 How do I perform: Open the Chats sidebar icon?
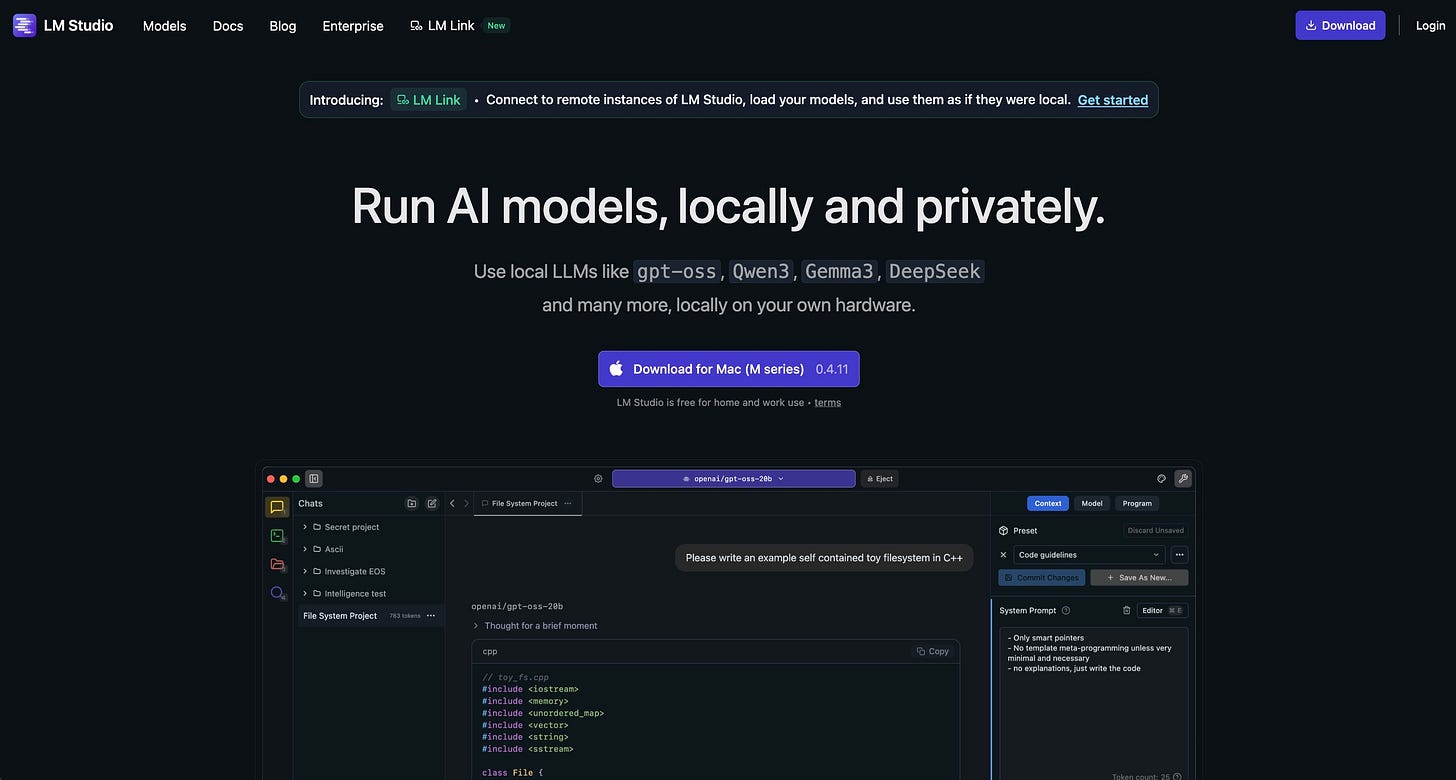(277, 507)
